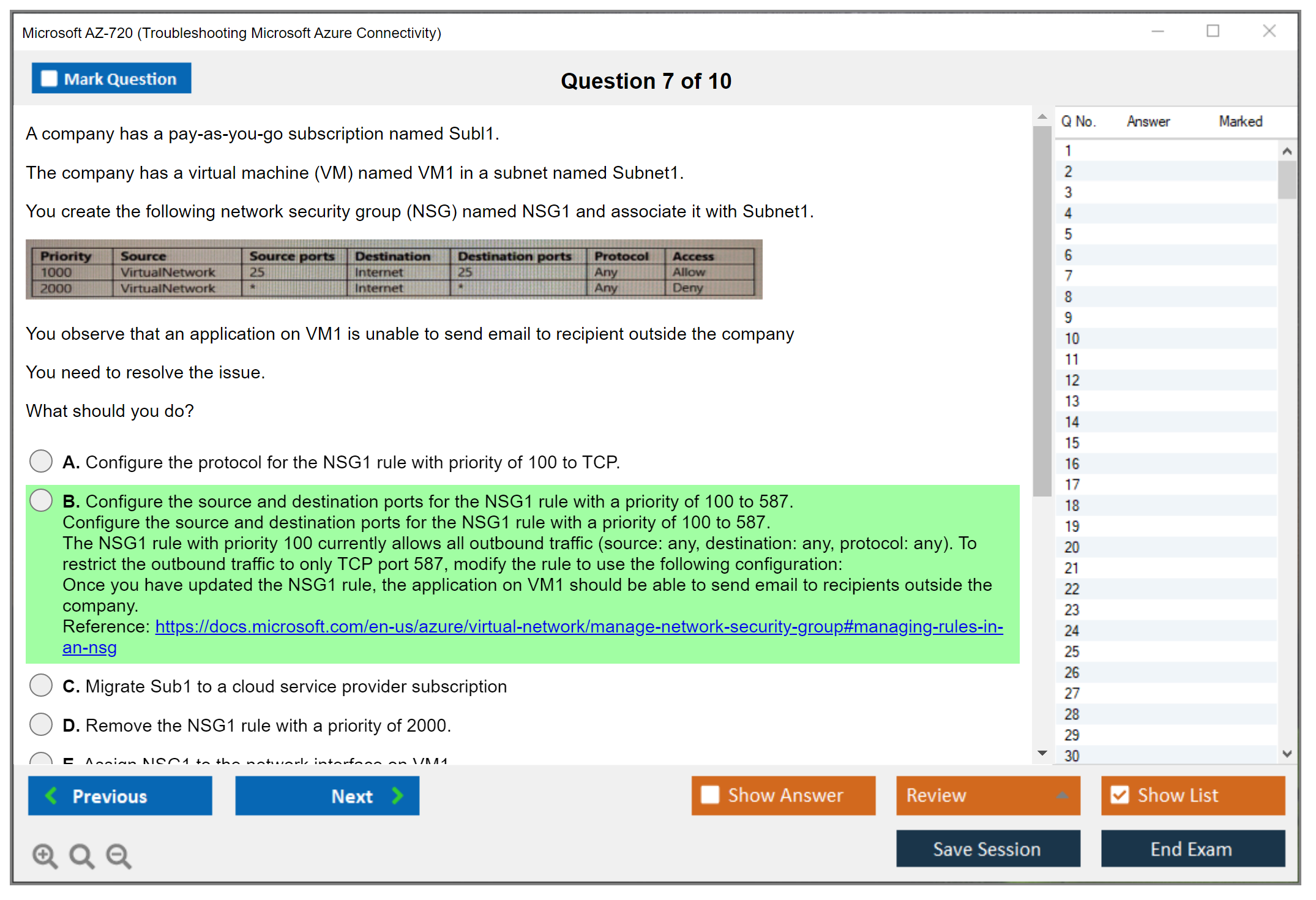
Task: Jump to question 18 in list
Action: coord(1072,505)
